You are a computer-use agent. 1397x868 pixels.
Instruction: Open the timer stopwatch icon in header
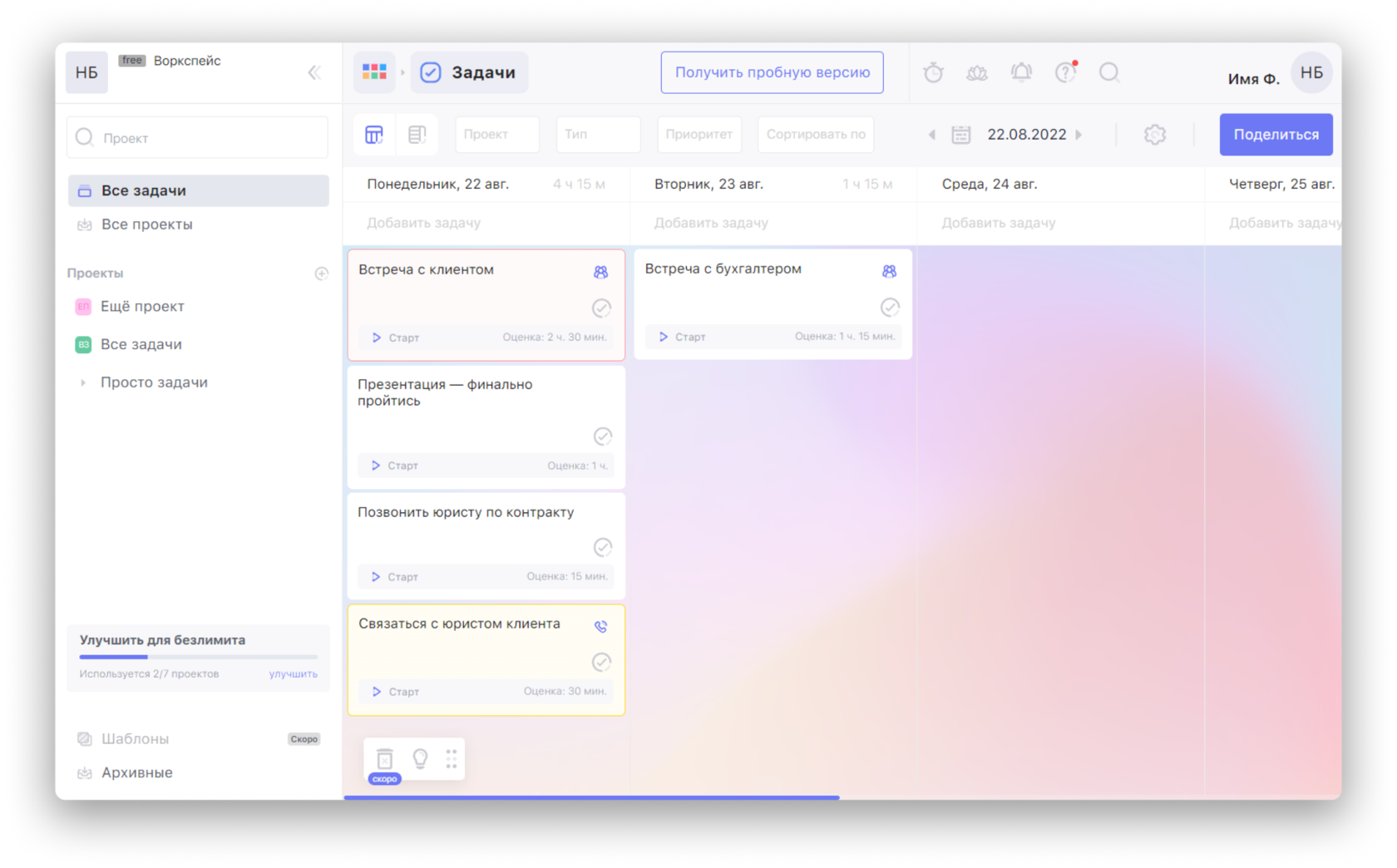tap(933, 73)
